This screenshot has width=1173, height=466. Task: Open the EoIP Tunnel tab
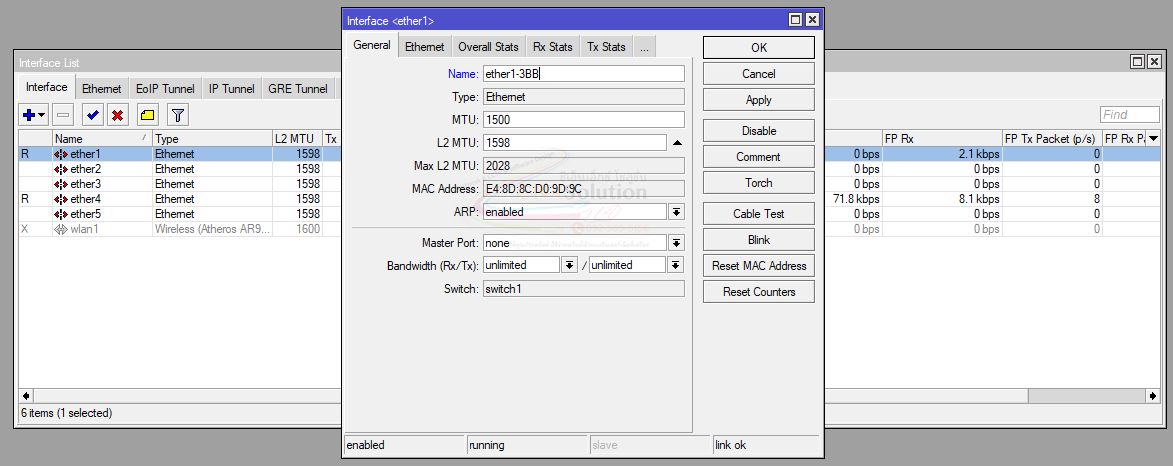coord(165,88)
